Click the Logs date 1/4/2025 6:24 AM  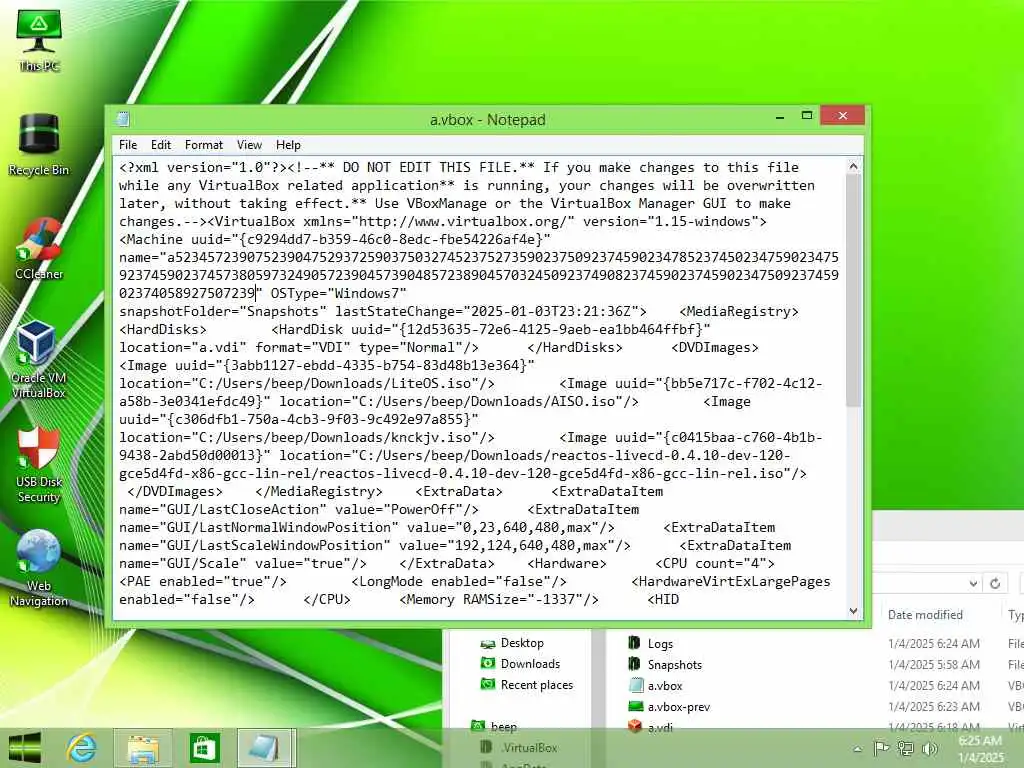click(x=934, y=644)
